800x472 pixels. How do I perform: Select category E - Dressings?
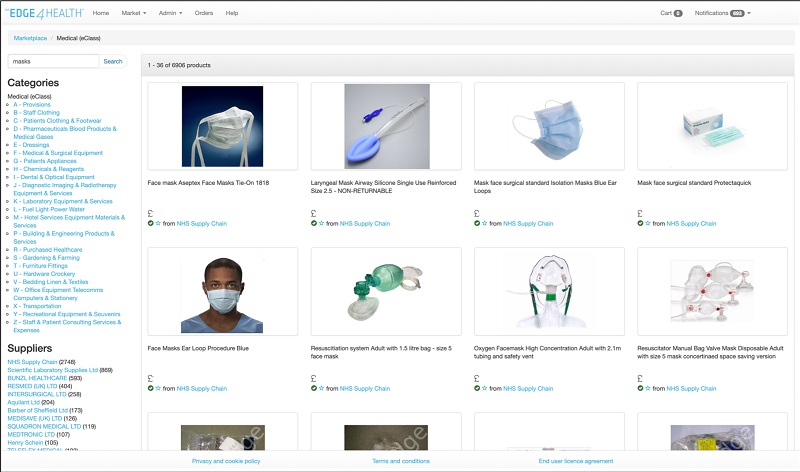click(x=31, y=145)
